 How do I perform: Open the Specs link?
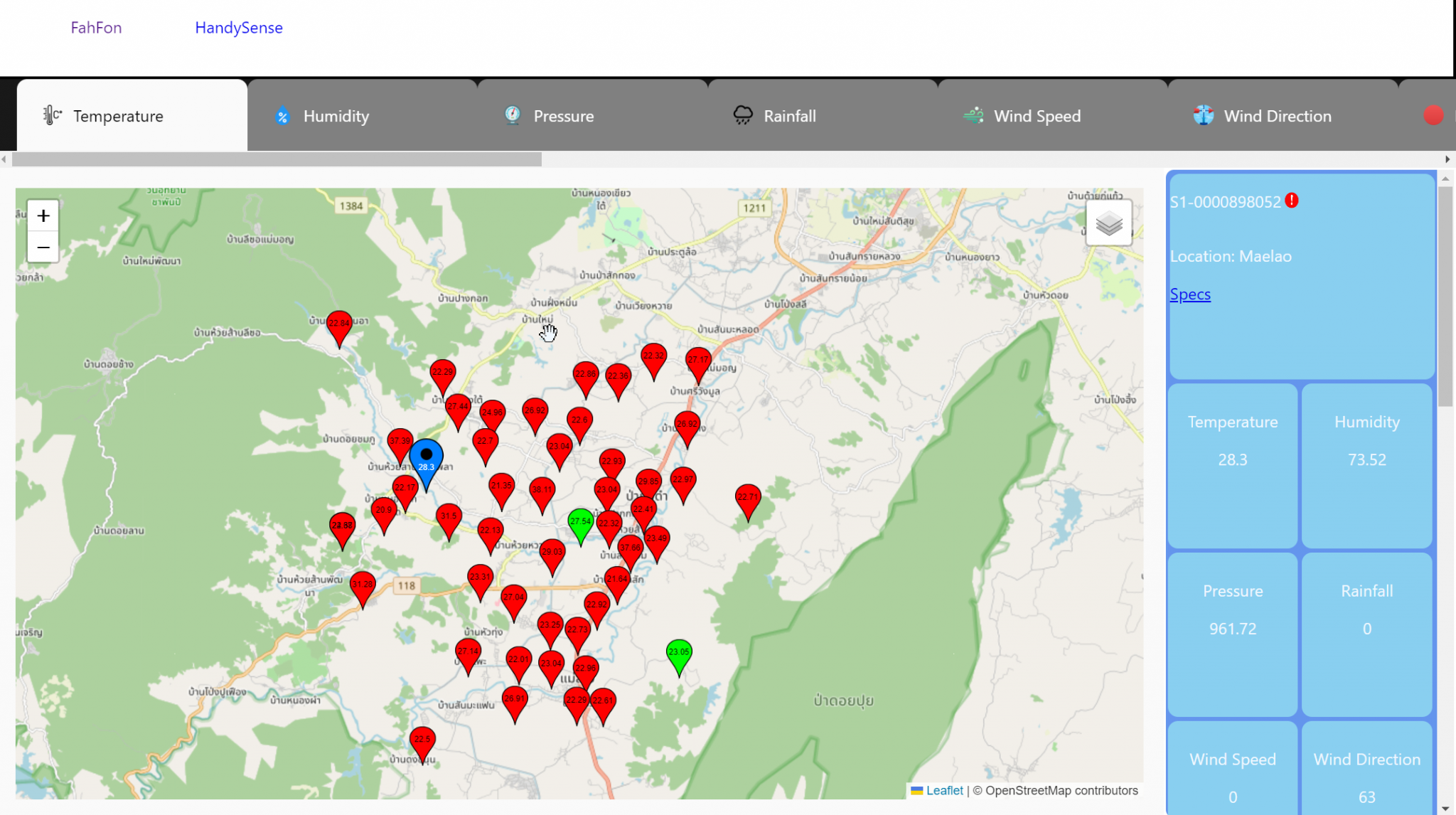point(1190,294)
